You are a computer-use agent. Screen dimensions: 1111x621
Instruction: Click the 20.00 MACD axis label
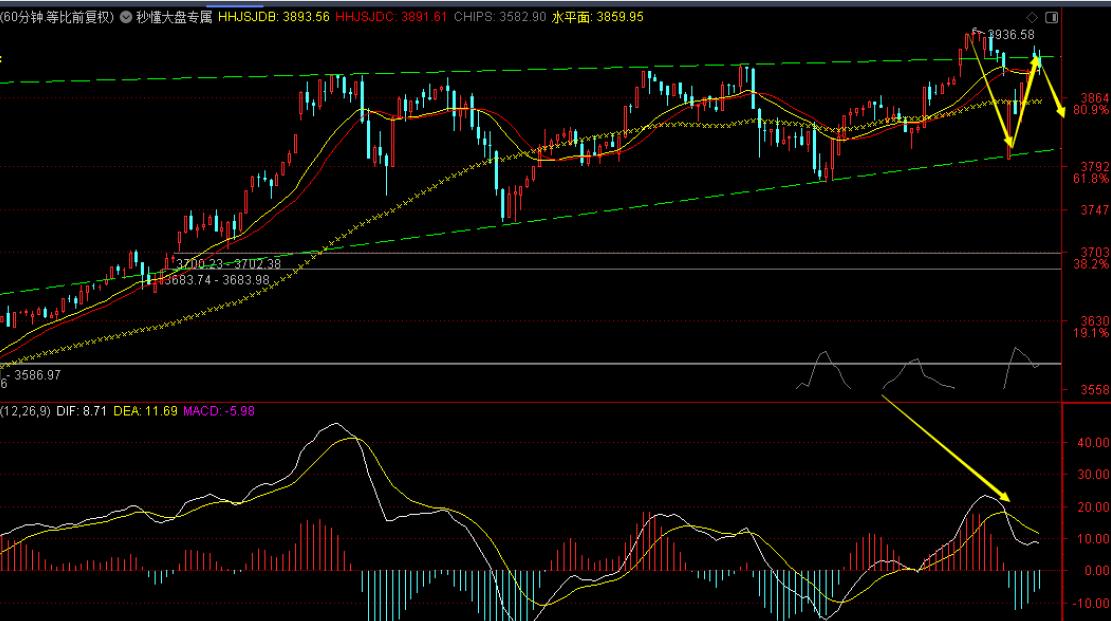[x=1093, y=507]
